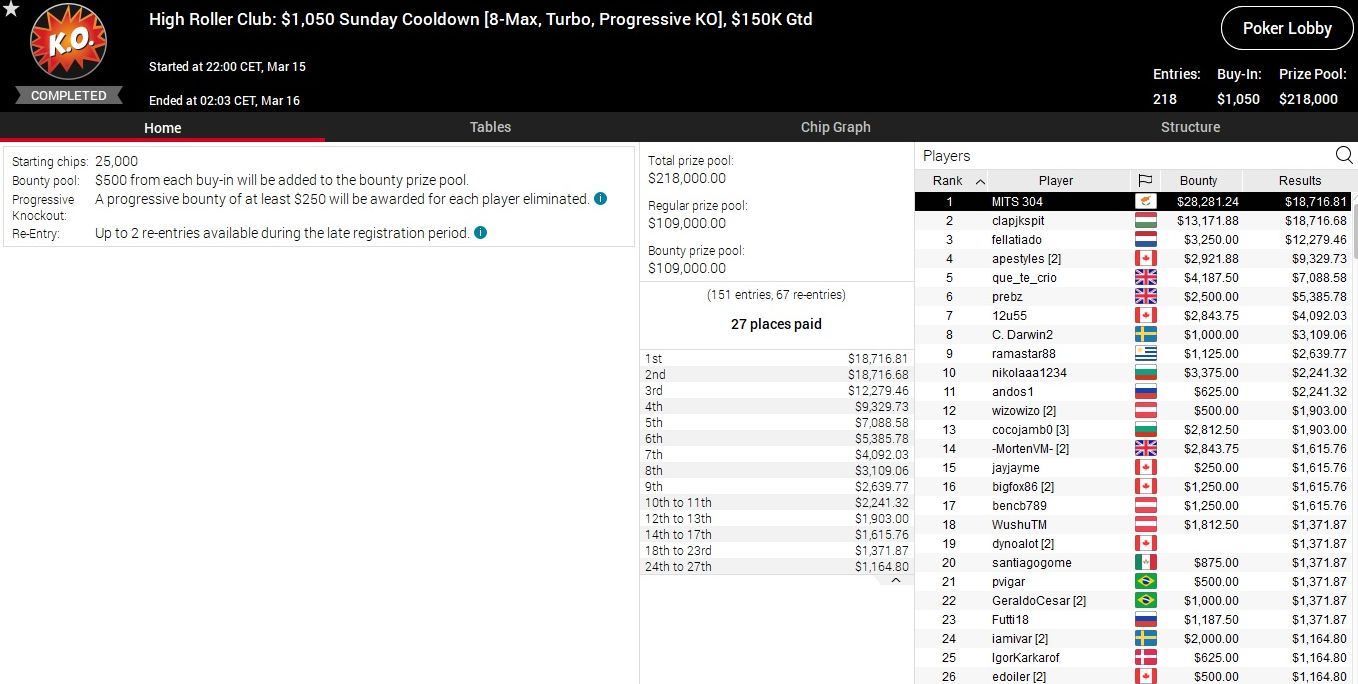1358x684 pixels.
Task: Collapse the prize payouts list chevron
Action: tap(896, 580)
